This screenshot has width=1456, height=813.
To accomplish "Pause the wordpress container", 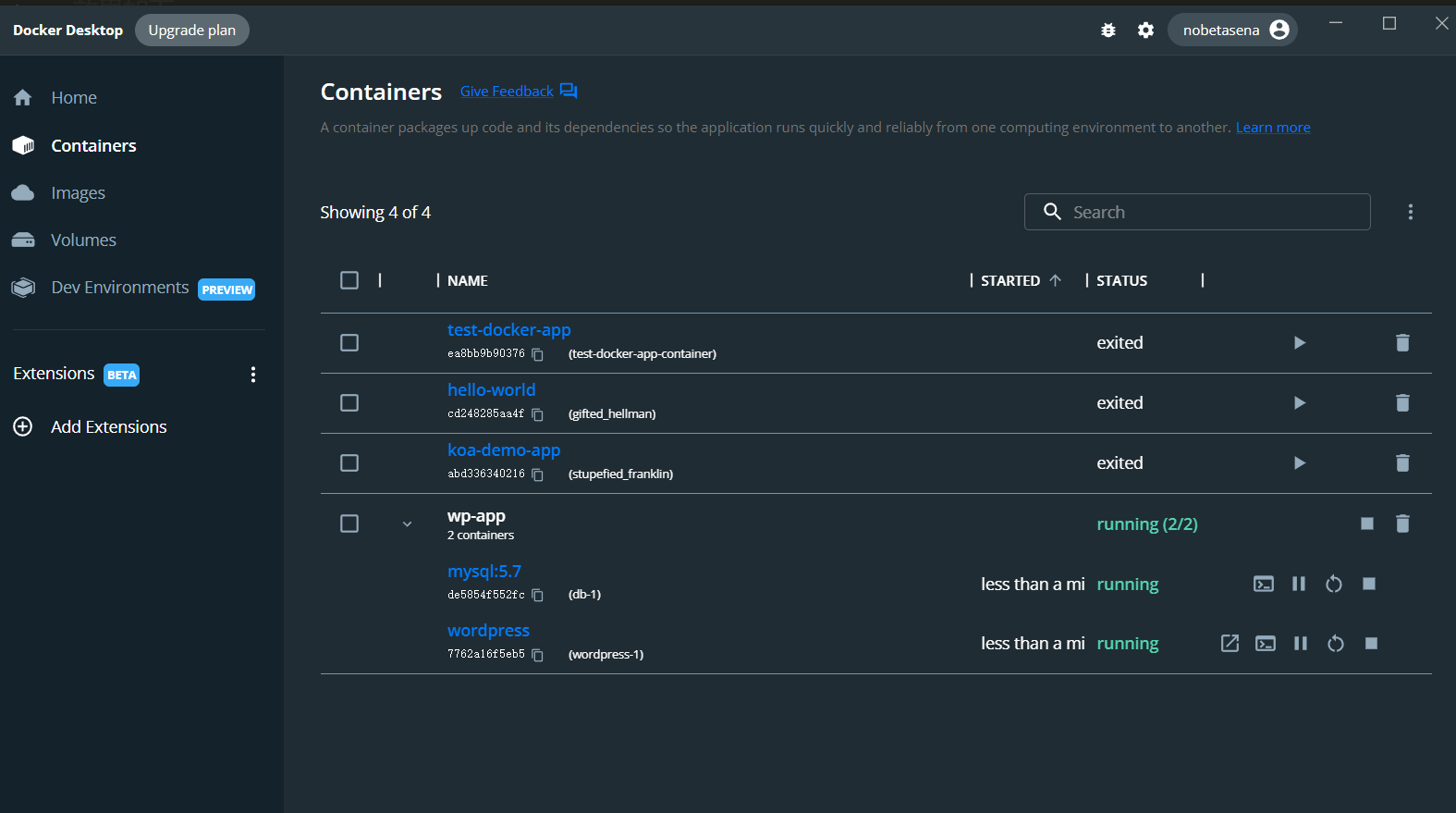I will (1300, 644).
